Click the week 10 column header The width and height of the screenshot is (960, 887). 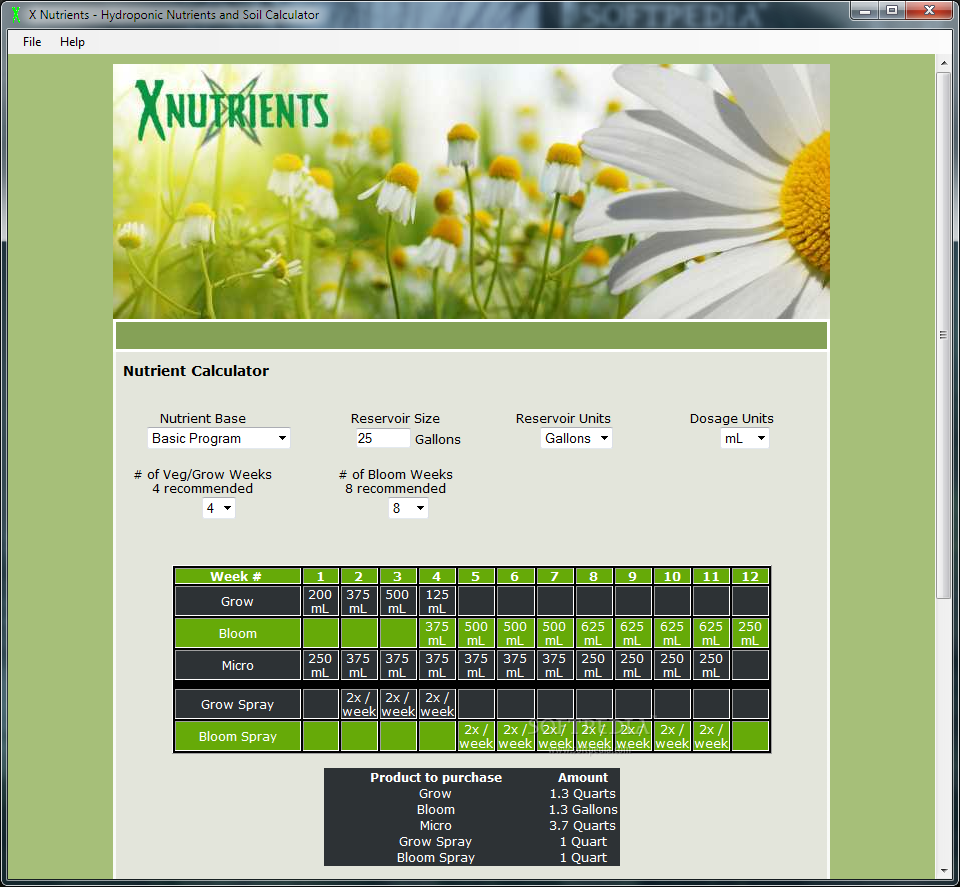click(x=672, y=577)
